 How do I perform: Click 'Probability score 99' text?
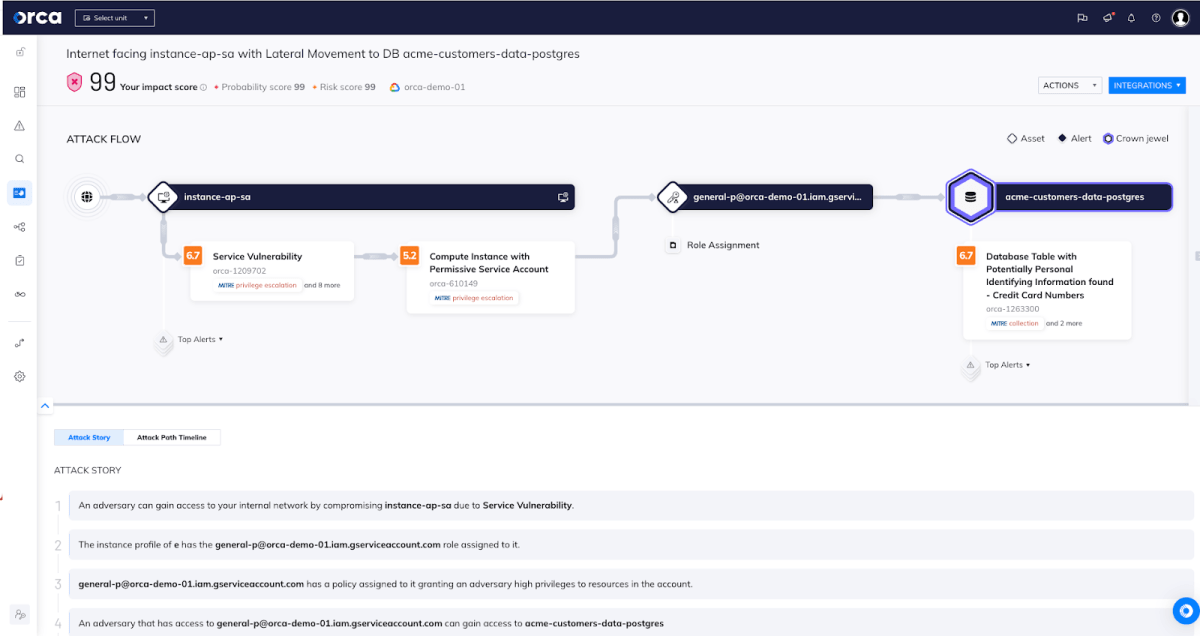[263, 87]
